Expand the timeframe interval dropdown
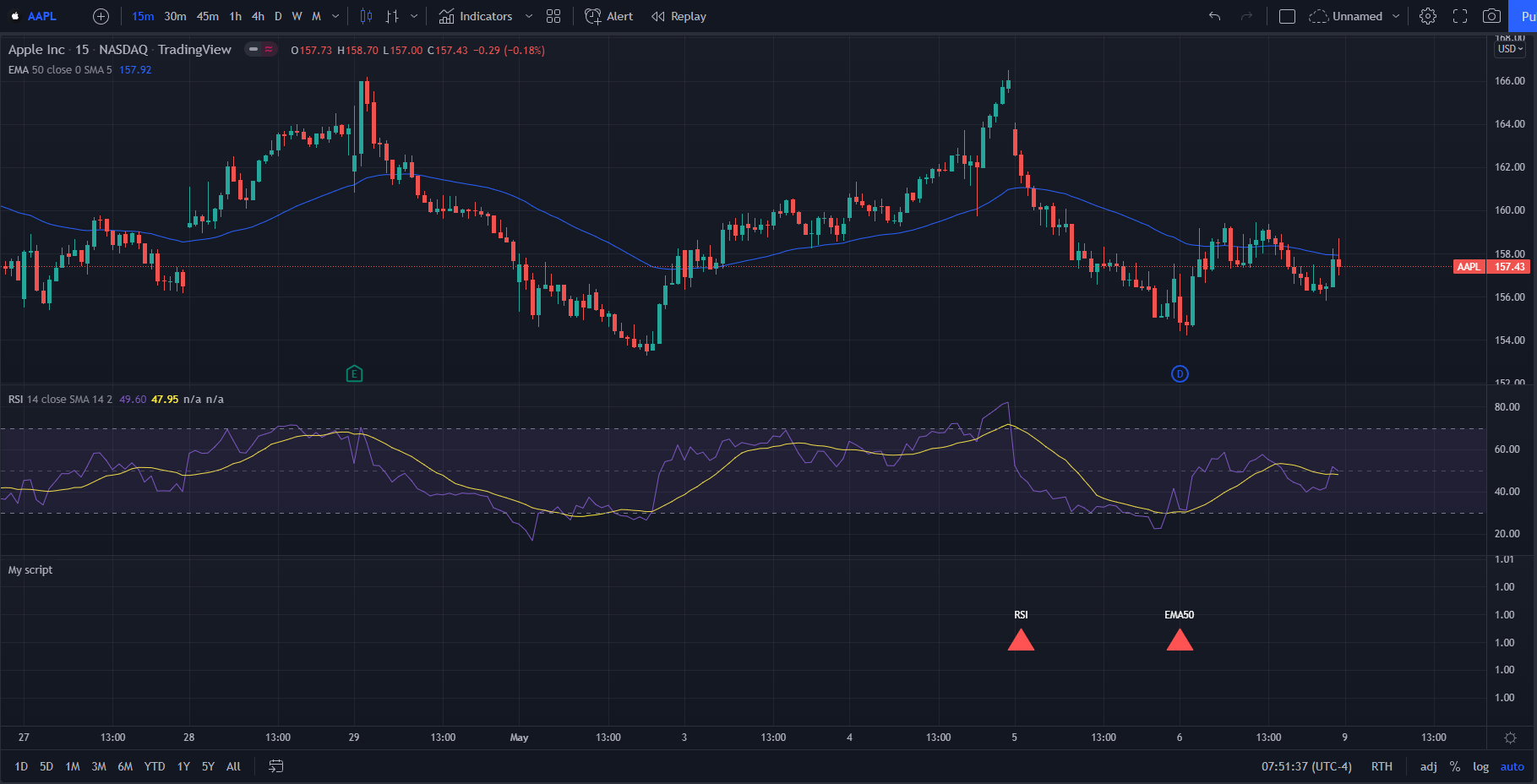The width and height of the screenshot is (1537, 784). 335,16
